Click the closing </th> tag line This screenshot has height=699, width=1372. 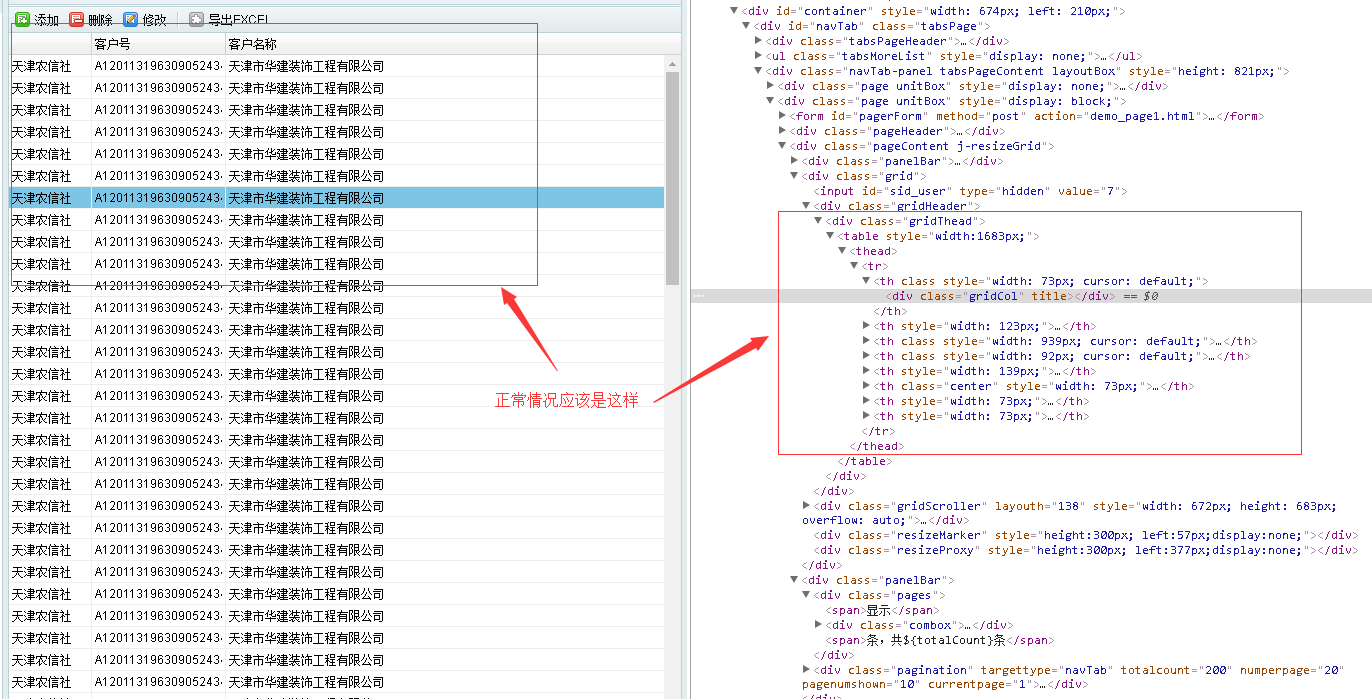891,311
